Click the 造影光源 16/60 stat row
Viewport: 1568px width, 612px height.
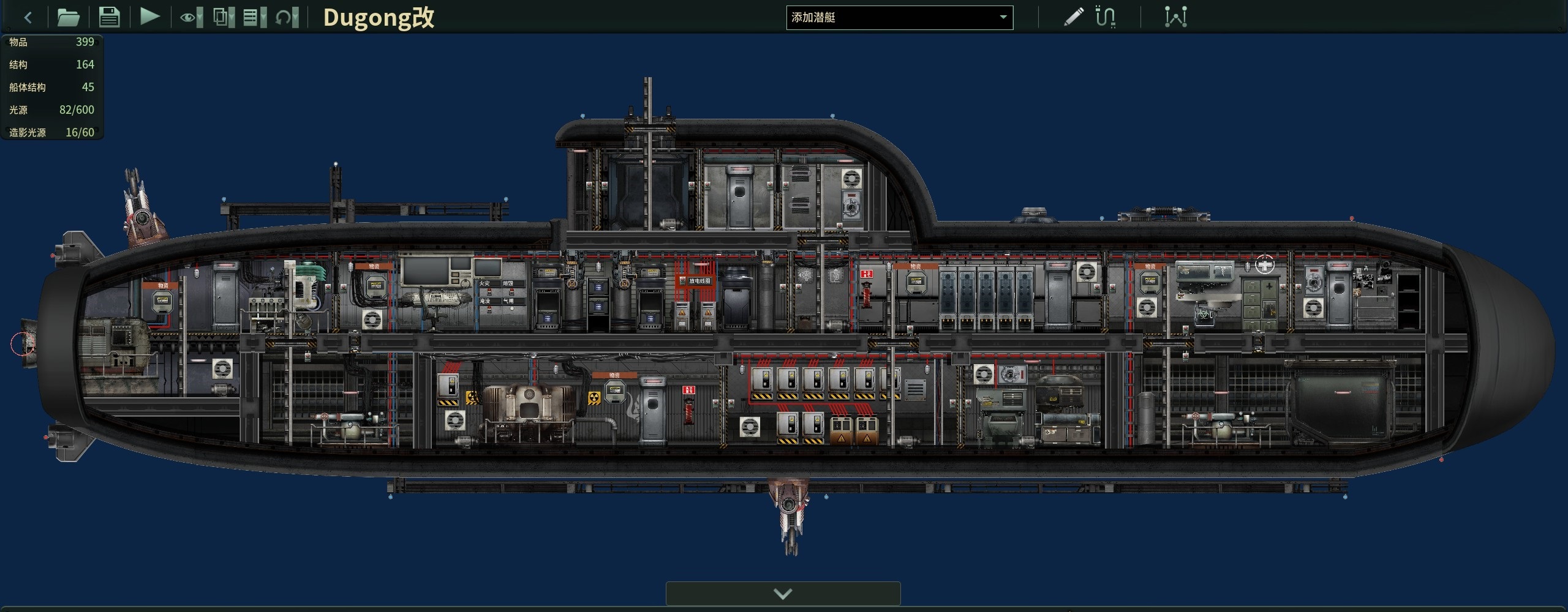pos(52,132)
